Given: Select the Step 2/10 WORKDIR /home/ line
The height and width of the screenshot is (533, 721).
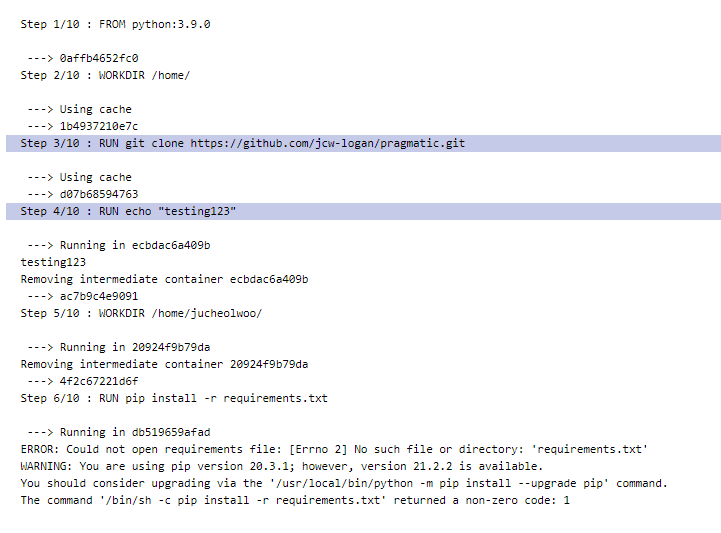Looking at the screenshot, I should coord(105,75).
